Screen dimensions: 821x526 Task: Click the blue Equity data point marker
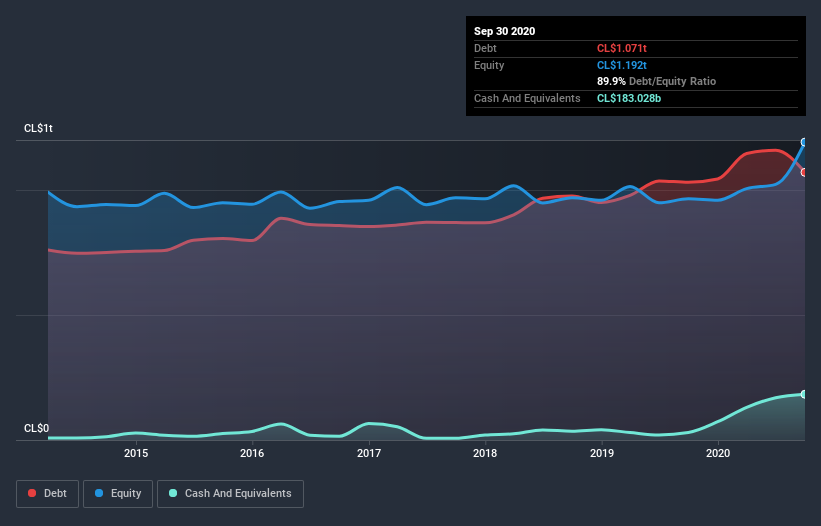[x=804, y=142]
